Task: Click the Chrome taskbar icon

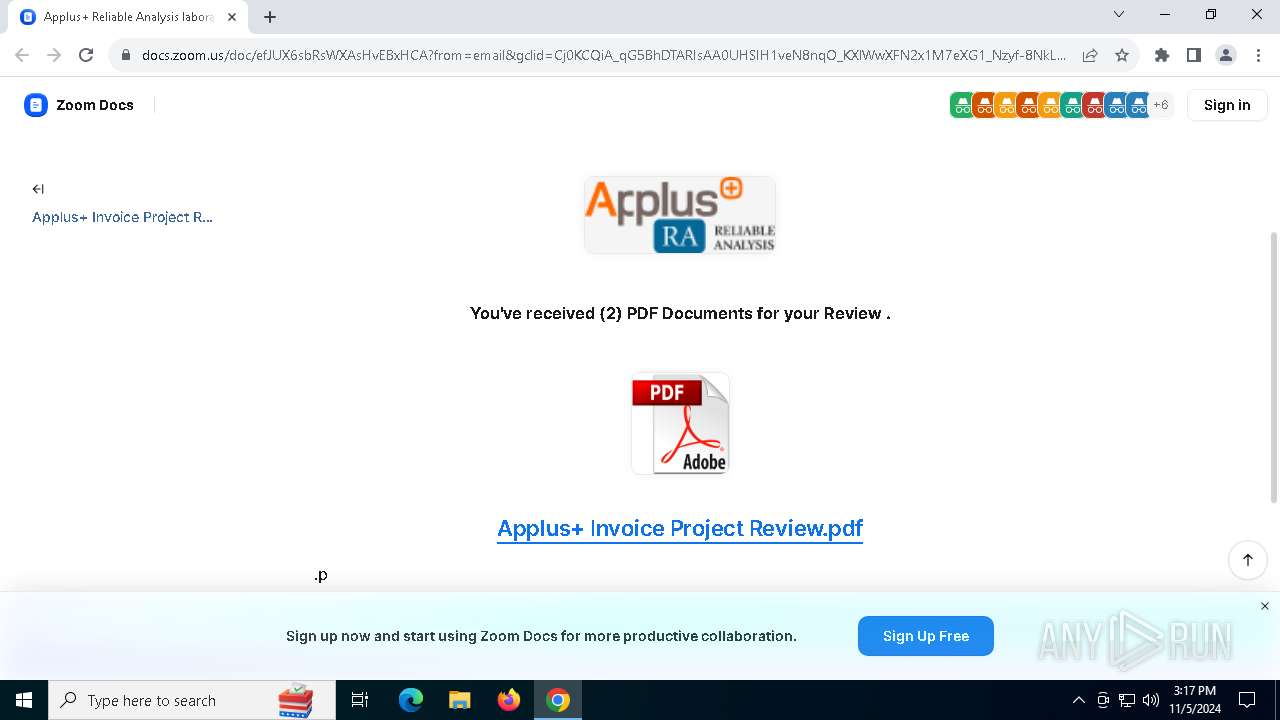Action: [x=558, y=700]
